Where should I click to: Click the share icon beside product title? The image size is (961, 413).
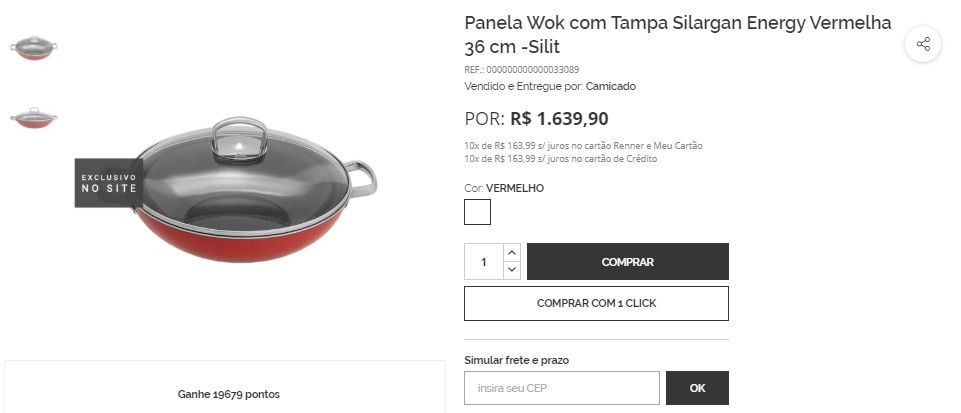click(x=923, y=44)
